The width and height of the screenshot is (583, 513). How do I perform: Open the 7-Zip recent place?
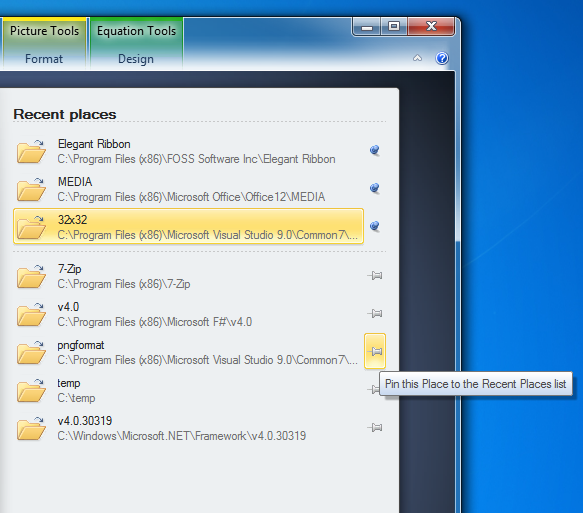pyautogui.click(x=189, y=276)
